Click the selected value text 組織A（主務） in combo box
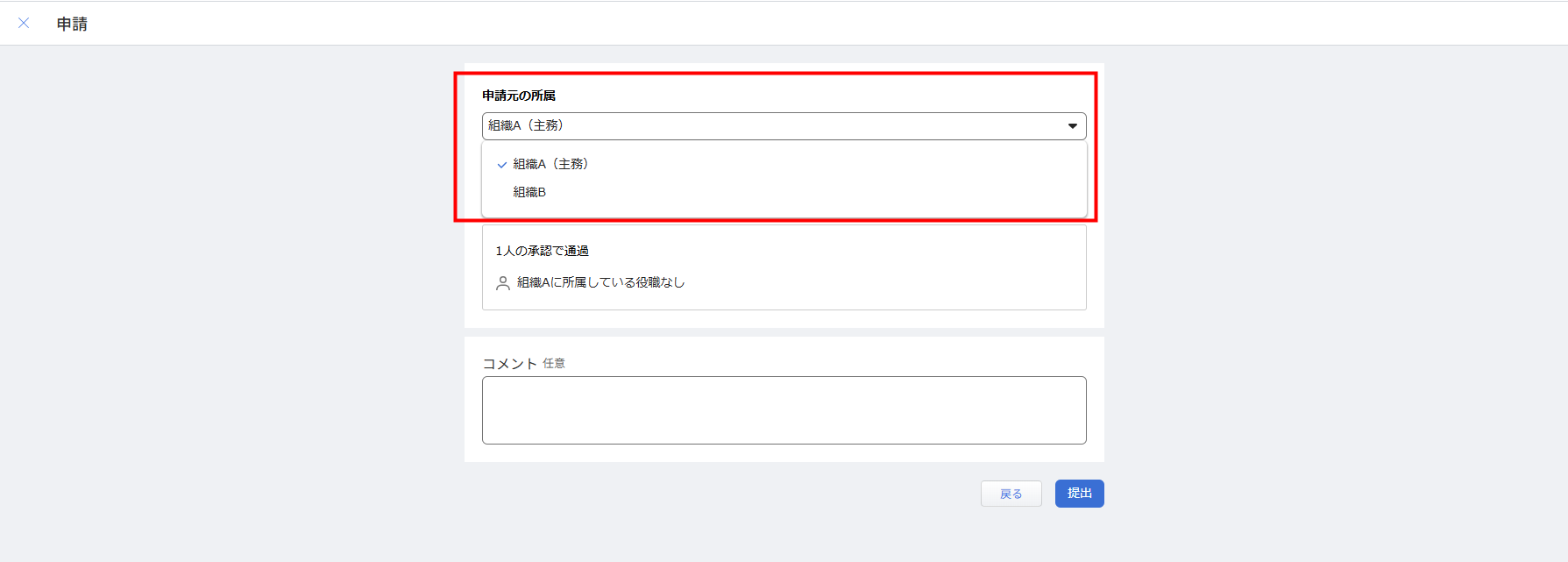The width and height of the screenshot is (1568, 562). pyautogui.click(x=526, y=125)
